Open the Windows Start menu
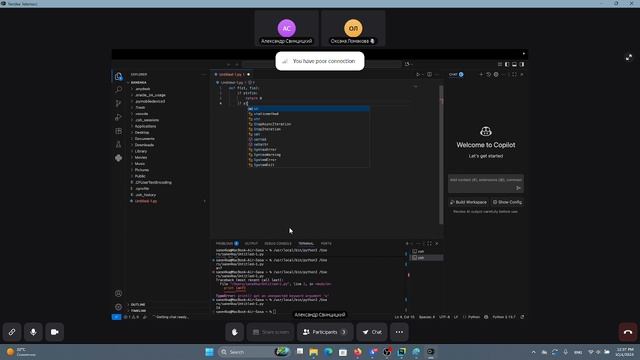Screen dimensions: 640x360 pyautogui.click(x=209, y=352)
